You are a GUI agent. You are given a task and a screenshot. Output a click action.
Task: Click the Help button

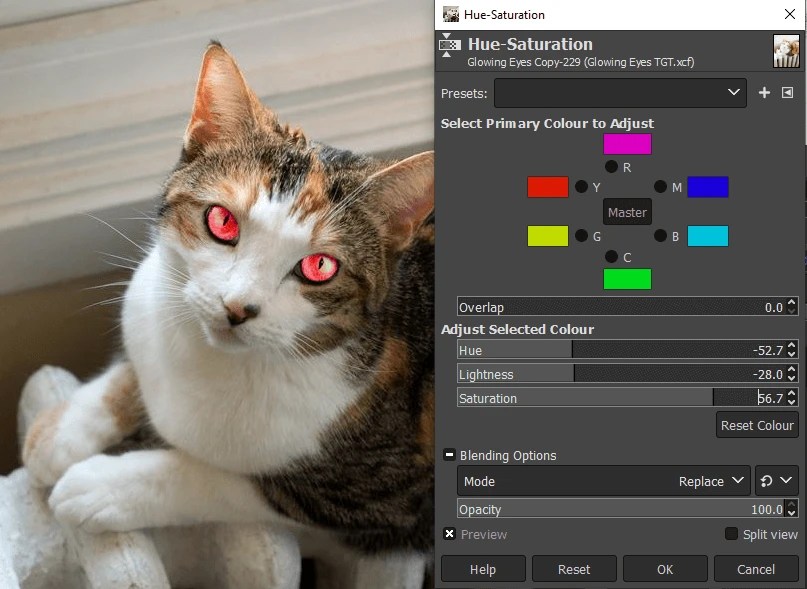[482, 568]
